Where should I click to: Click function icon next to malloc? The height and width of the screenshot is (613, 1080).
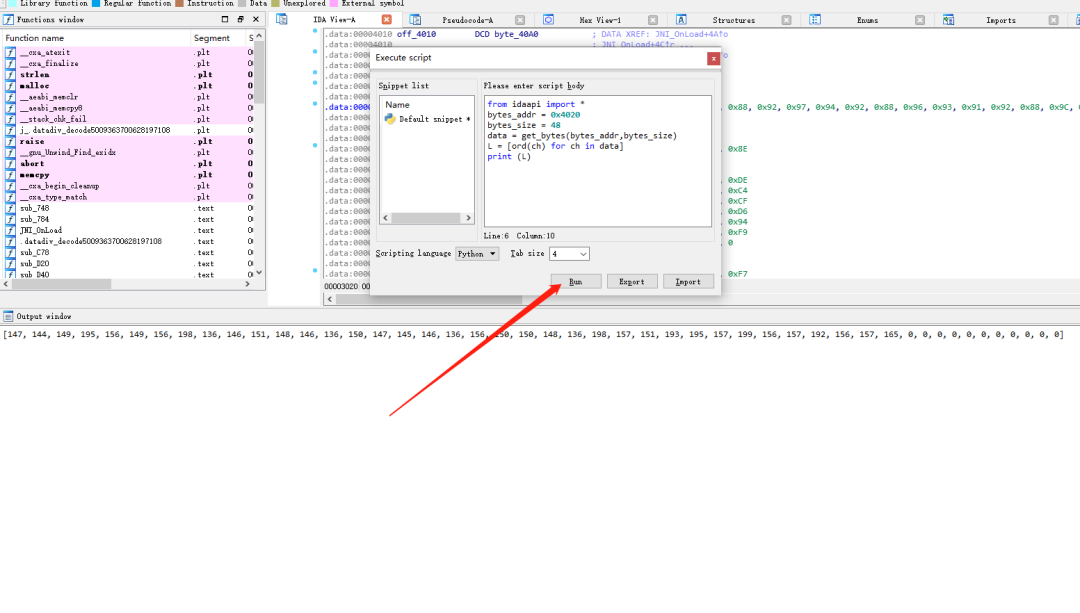click(x=10, y=85)
